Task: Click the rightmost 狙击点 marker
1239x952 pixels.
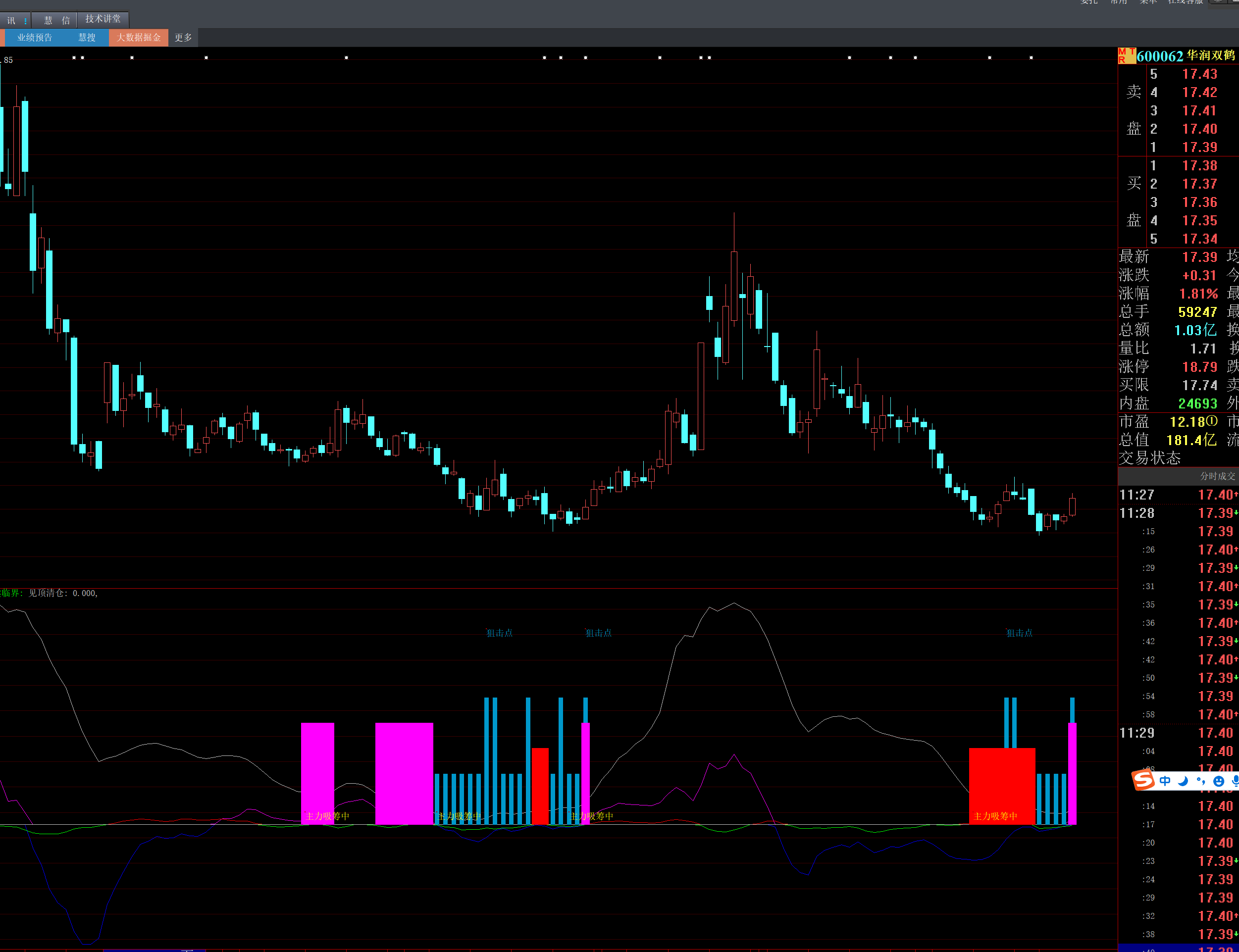Action: click(1019, 633)
